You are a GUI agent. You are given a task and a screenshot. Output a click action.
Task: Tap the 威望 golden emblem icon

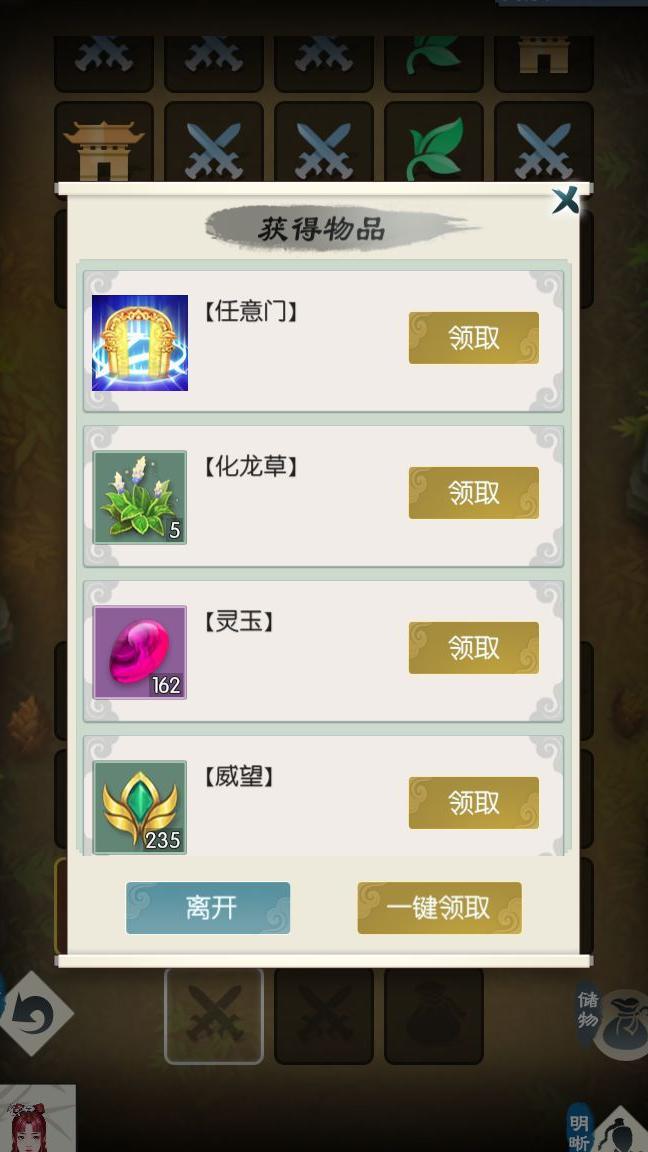[x=140, y=807]
